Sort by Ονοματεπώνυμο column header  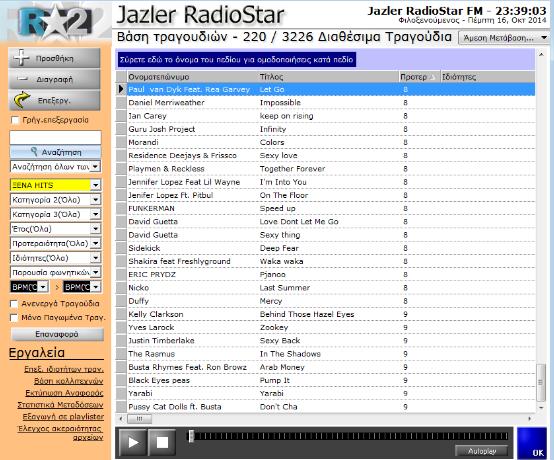pos(193,77)
